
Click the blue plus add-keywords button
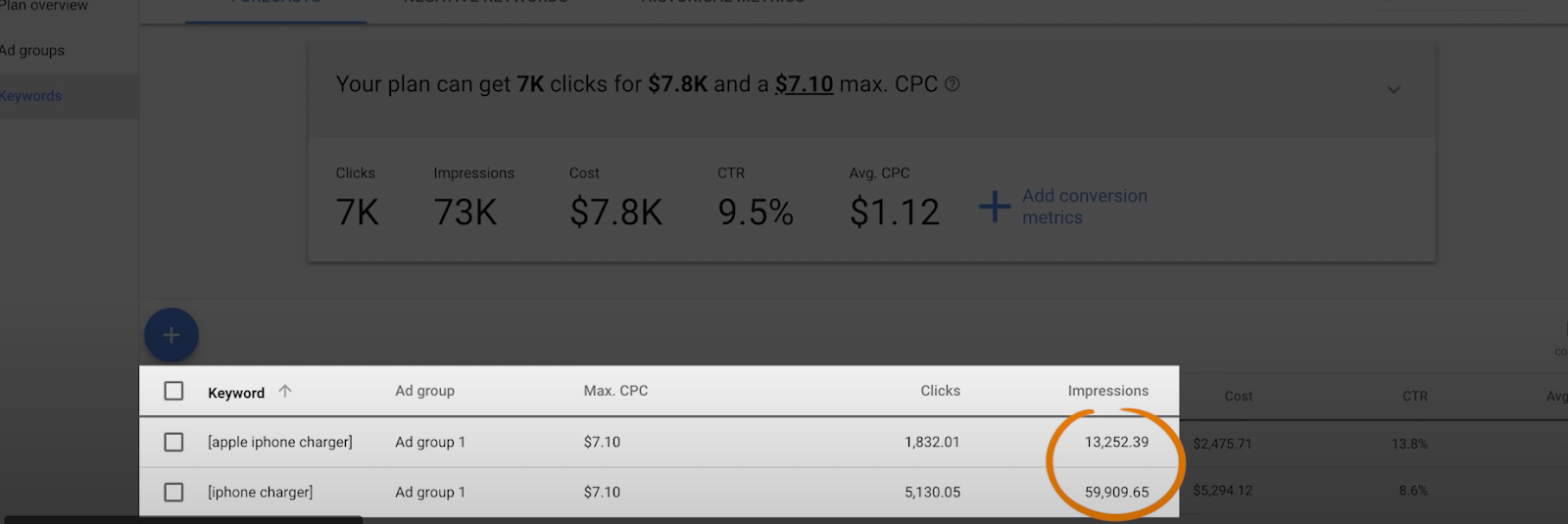tap(171, 335)
